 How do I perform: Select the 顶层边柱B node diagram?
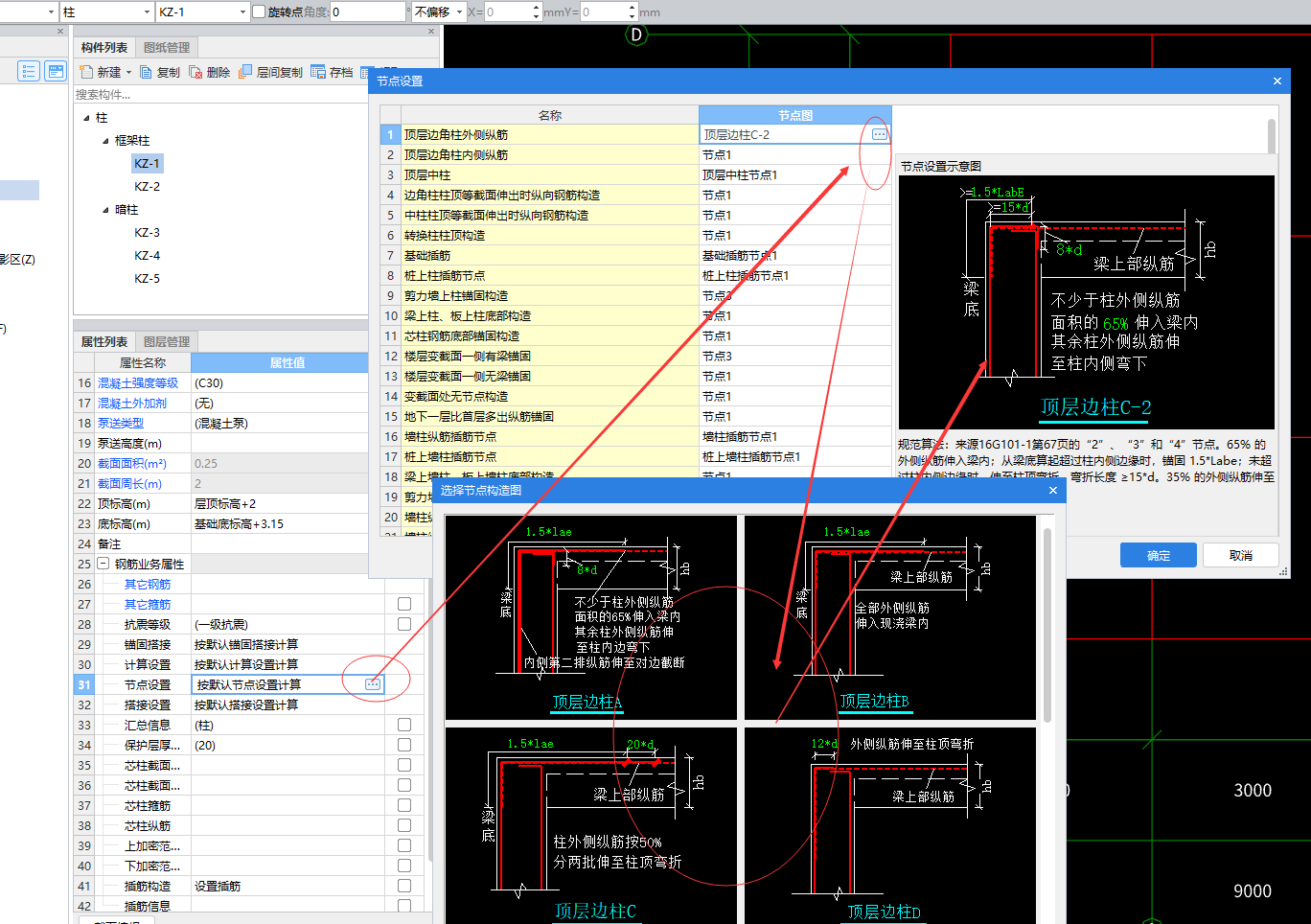[890, 617]
